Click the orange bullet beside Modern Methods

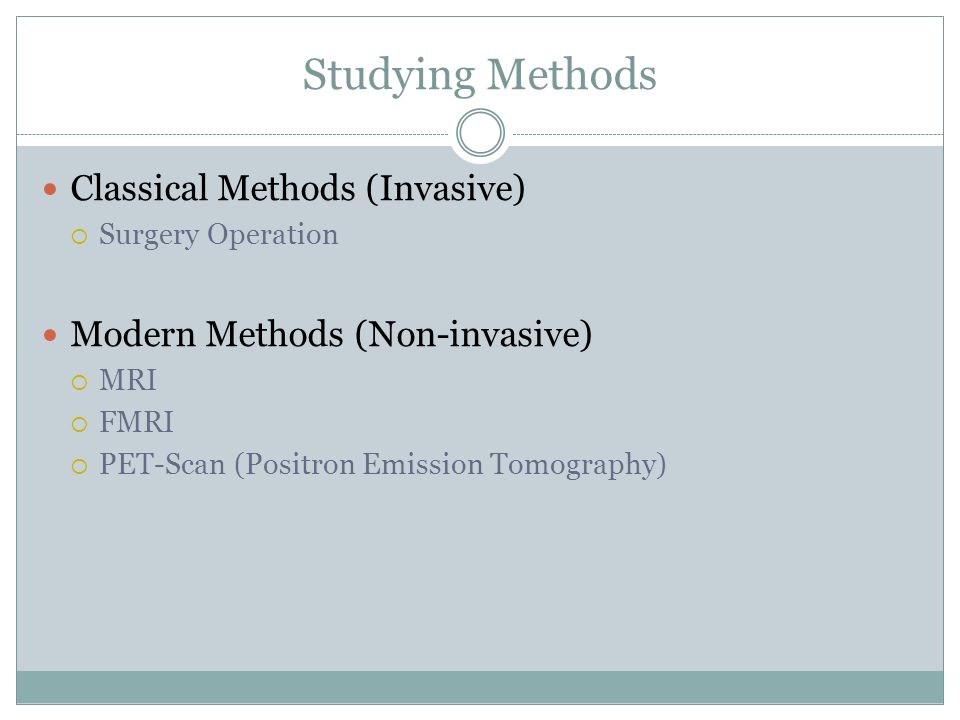[x=50, y=335]
